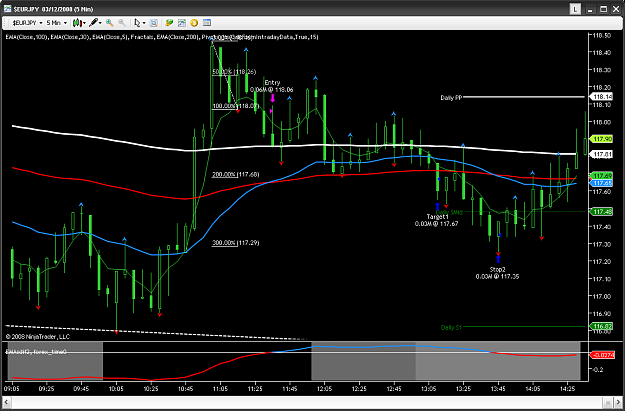Image resolution: width=625 pixels, height=411 pixels.
Task: Select the 50.00% Fibonacci level label
Action: (x=234, y=72)
